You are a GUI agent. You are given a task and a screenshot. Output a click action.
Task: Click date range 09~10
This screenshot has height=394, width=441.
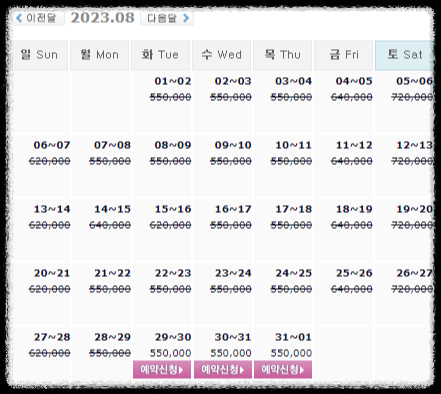pyautogui.click(x=233, y=145)
